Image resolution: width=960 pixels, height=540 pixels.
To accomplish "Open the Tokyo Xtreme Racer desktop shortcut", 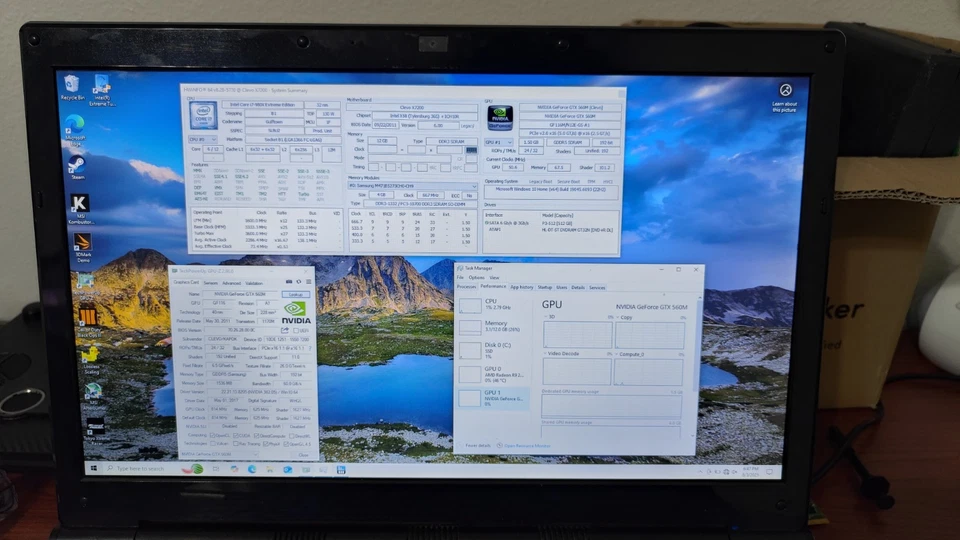I will 96,430.
